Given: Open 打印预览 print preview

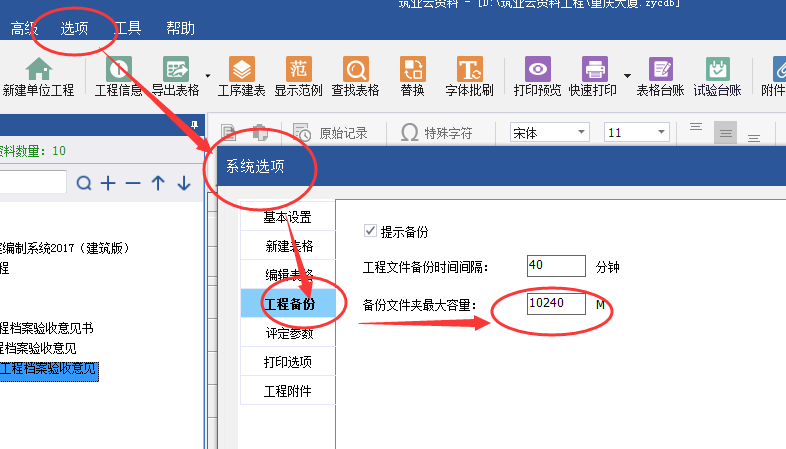Looking at the screenshot, I should click(537, 70).
